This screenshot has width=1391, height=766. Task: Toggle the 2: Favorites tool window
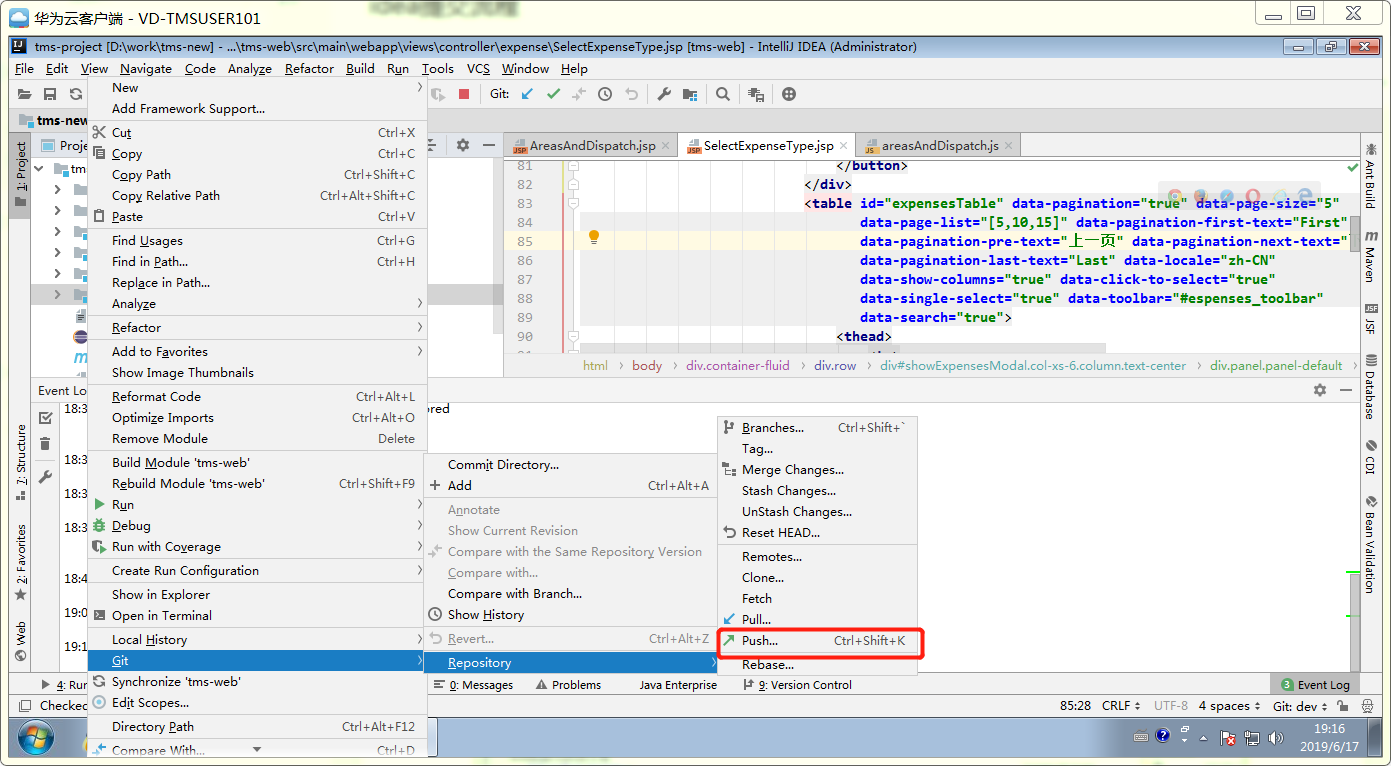pos(21,562)
